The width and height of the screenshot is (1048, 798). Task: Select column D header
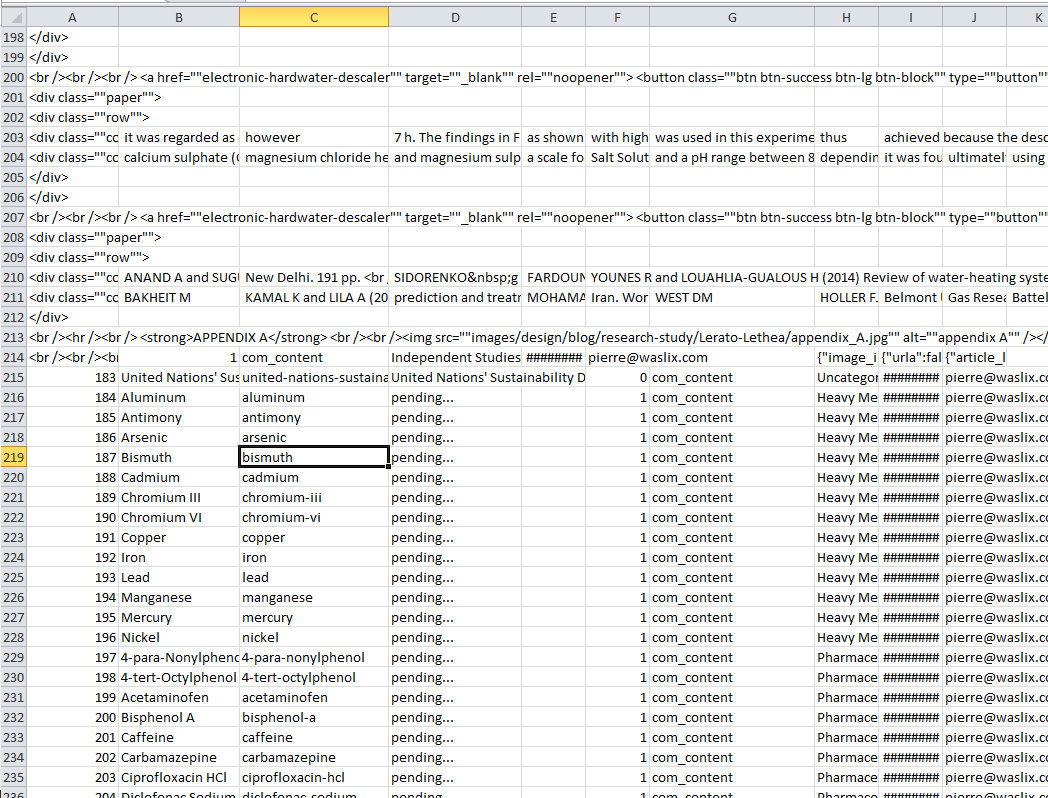tap(455, 17)
